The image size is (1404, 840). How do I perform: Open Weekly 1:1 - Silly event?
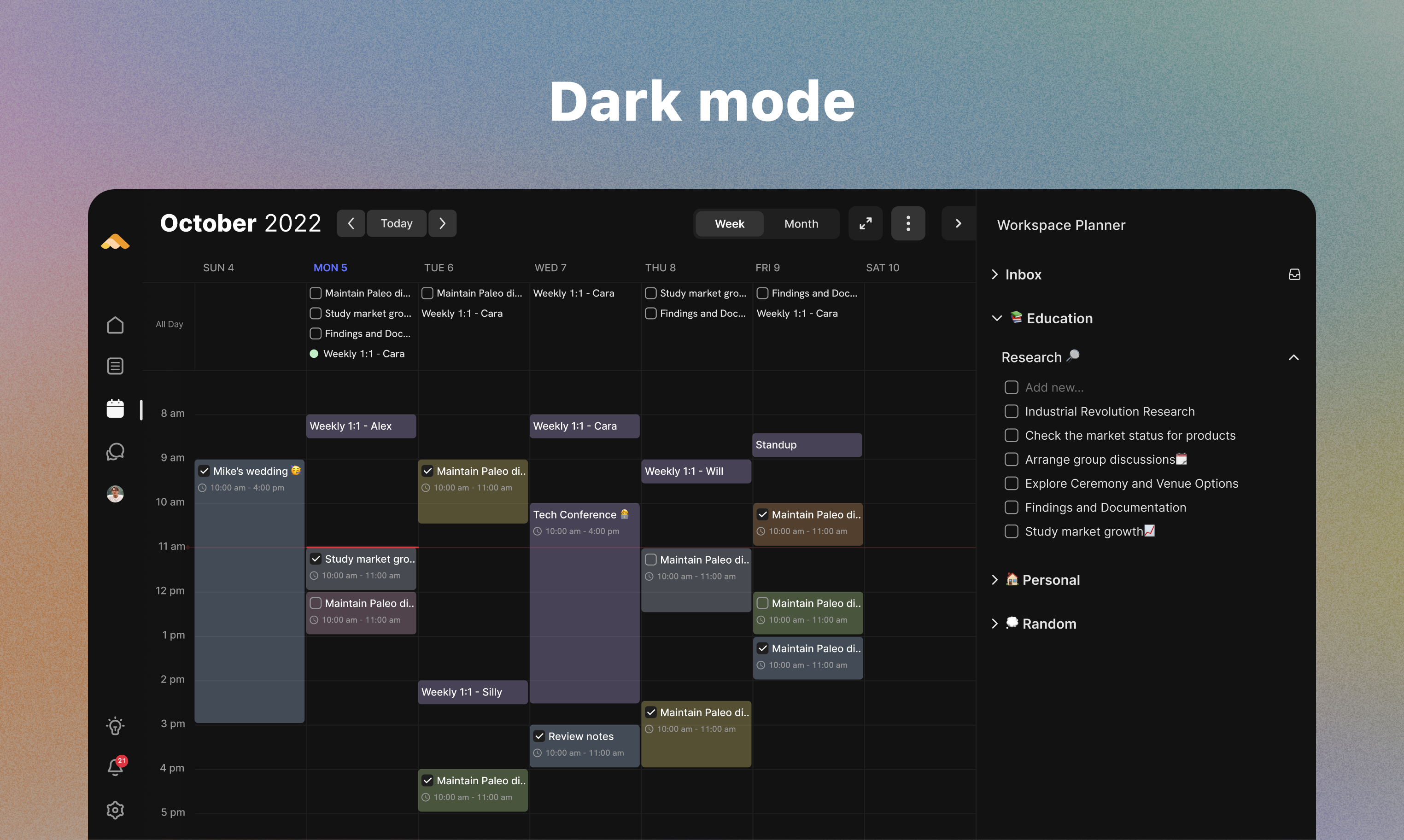(x=473, y=692)
